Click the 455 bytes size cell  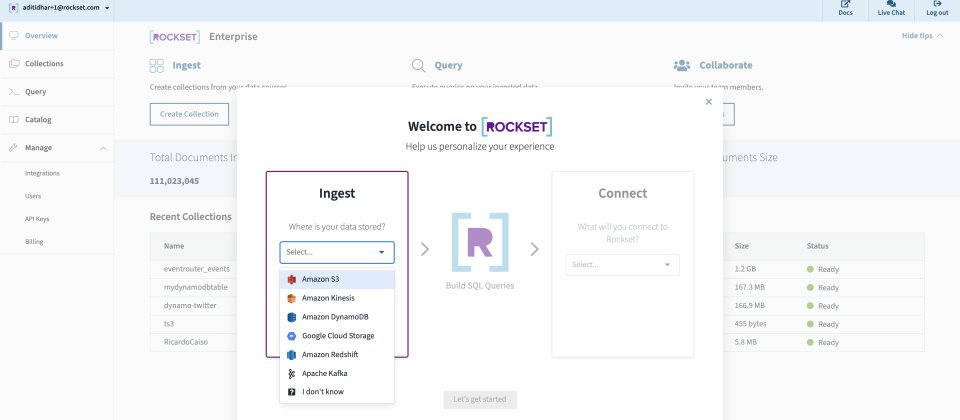point(751,324)
